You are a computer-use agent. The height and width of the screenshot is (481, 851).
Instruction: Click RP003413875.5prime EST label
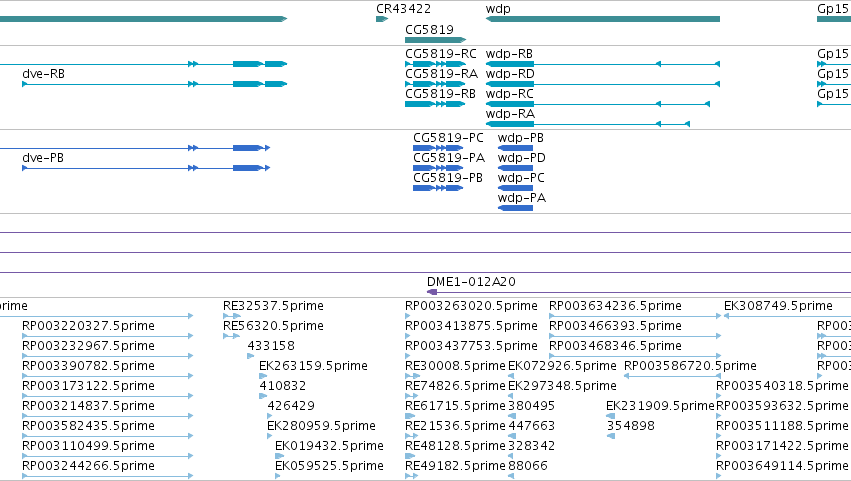click(471, 326)
